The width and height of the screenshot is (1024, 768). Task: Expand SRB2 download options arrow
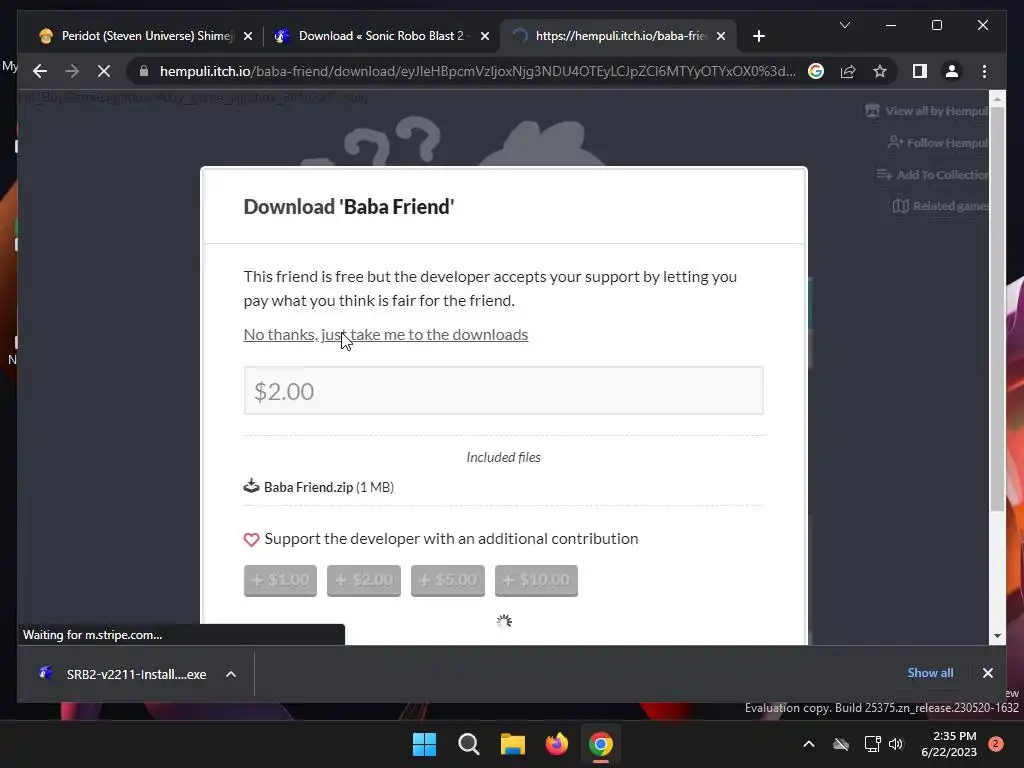(x=231, y=674)
